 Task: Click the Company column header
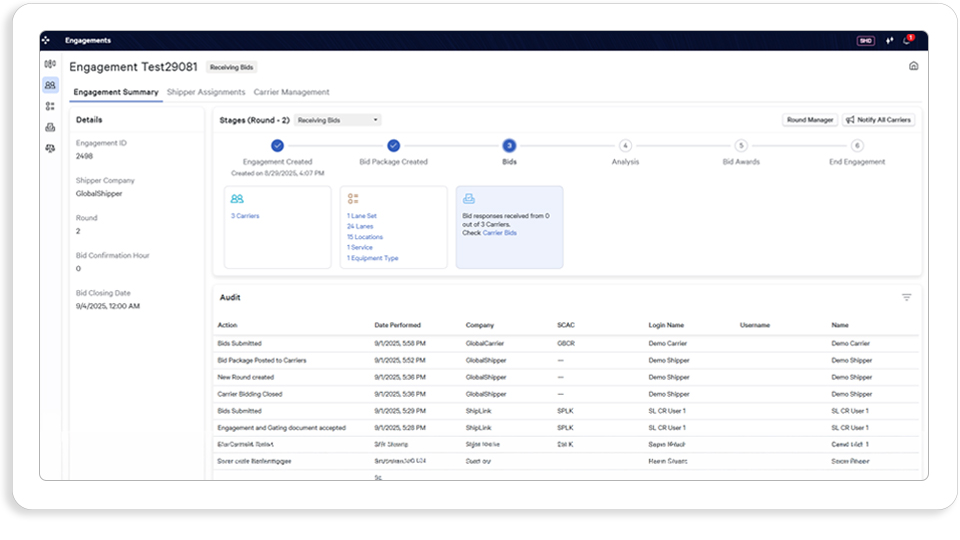point(479,325)
